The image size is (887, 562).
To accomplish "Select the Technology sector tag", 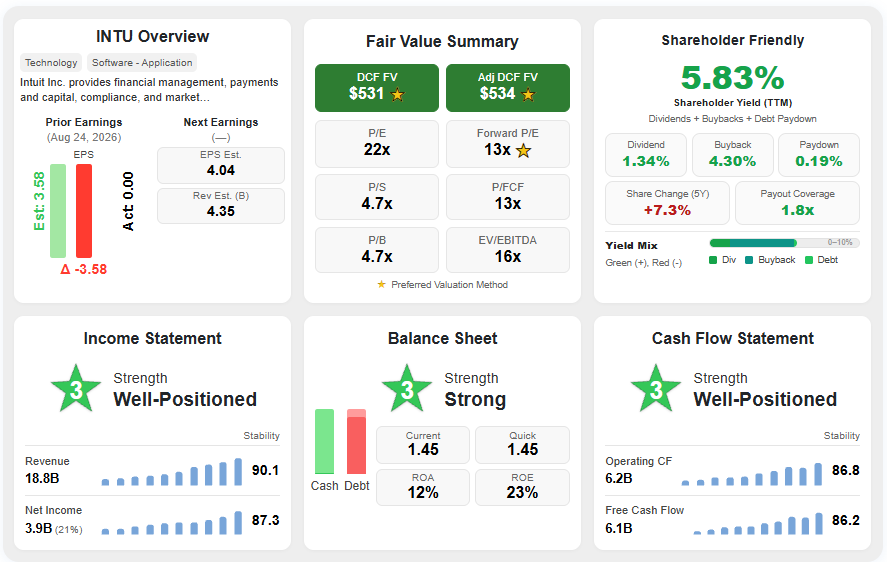I will coord(51,63).
